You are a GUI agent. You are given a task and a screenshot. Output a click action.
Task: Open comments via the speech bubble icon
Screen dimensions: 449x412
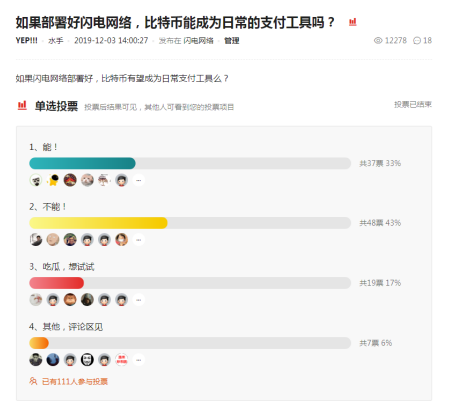click(417, 41)
